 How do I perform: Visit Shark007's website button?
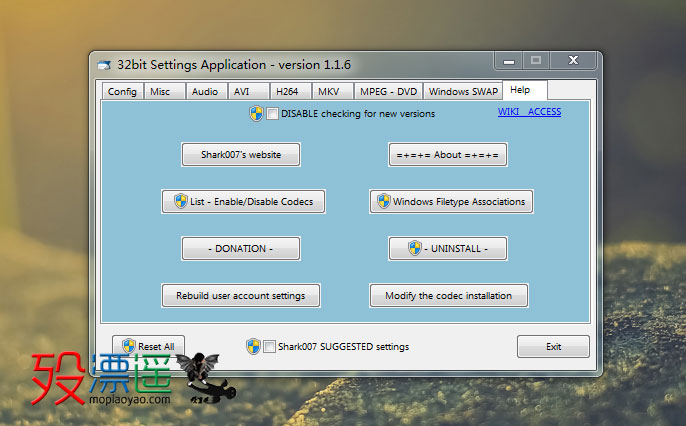click(x=241, y=154)
